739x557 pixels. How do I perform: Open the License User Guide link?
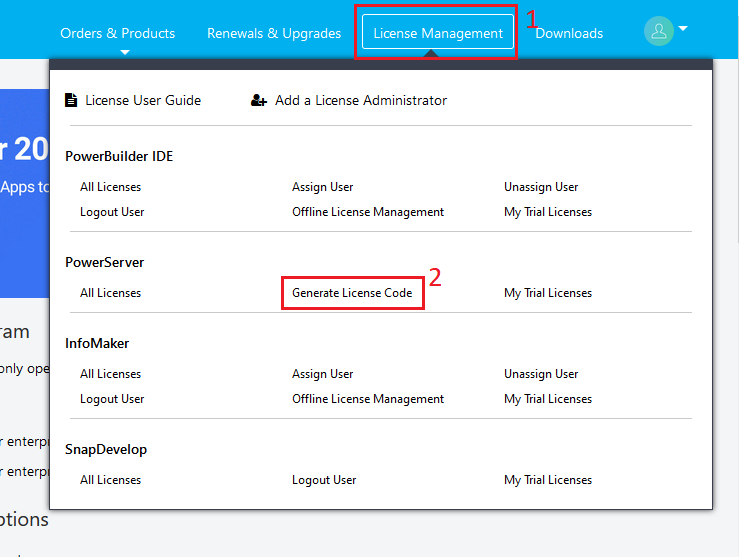point(142,100)
